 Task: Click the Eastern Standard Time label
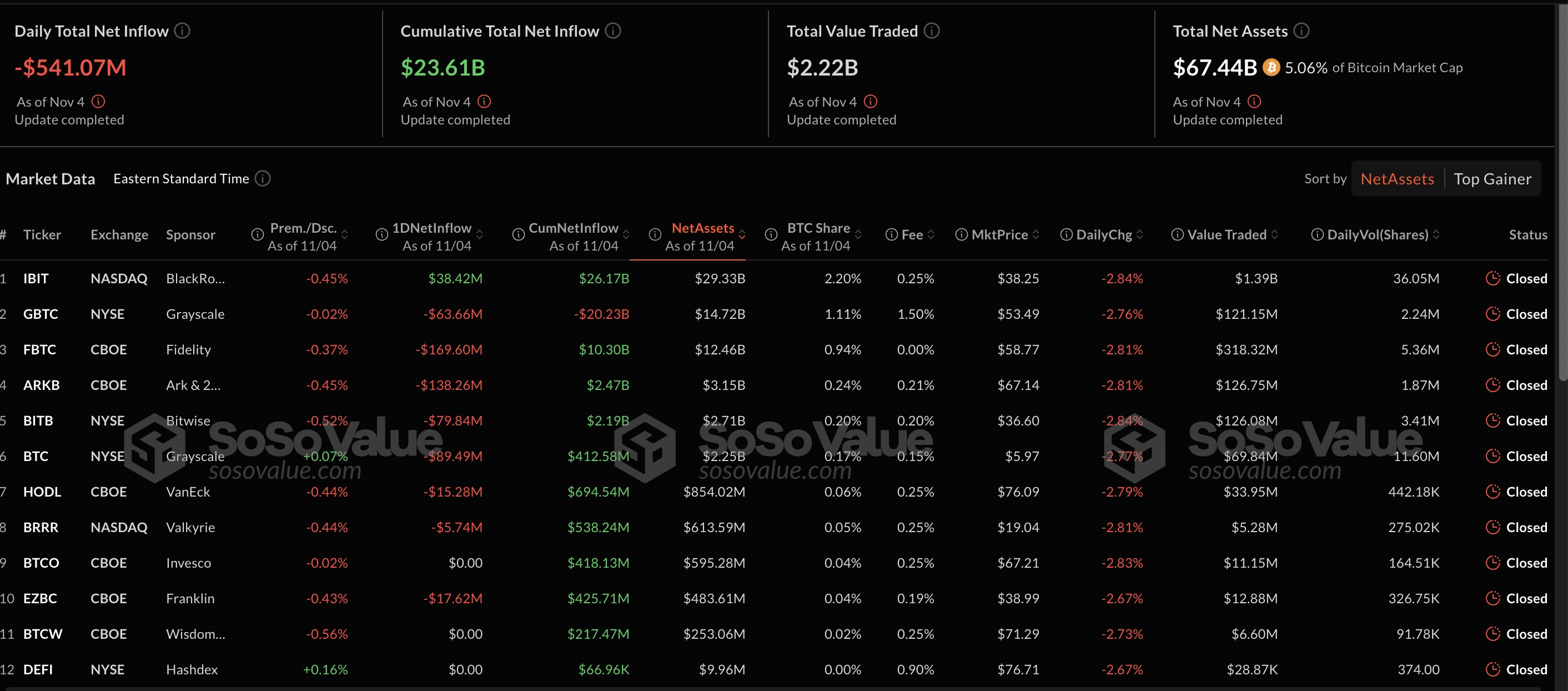point(181,178)
